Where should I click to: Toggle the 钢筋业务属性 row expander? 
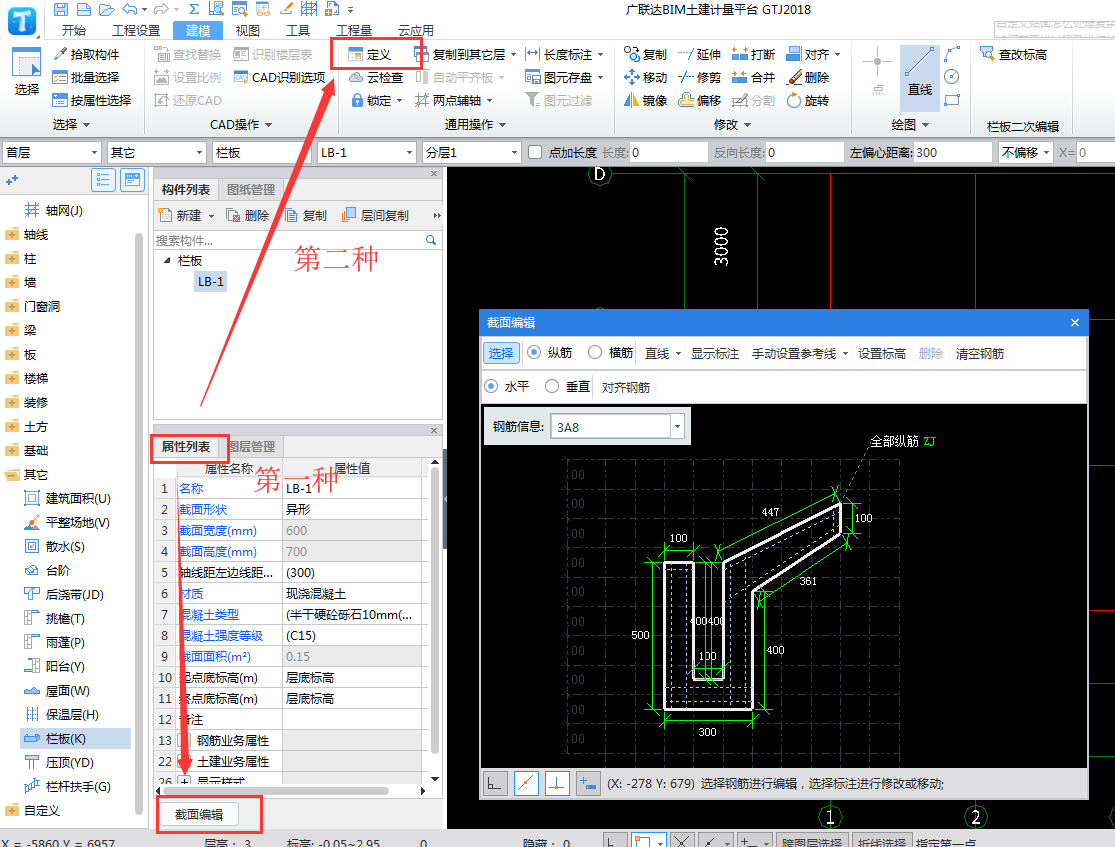[184, 740]
